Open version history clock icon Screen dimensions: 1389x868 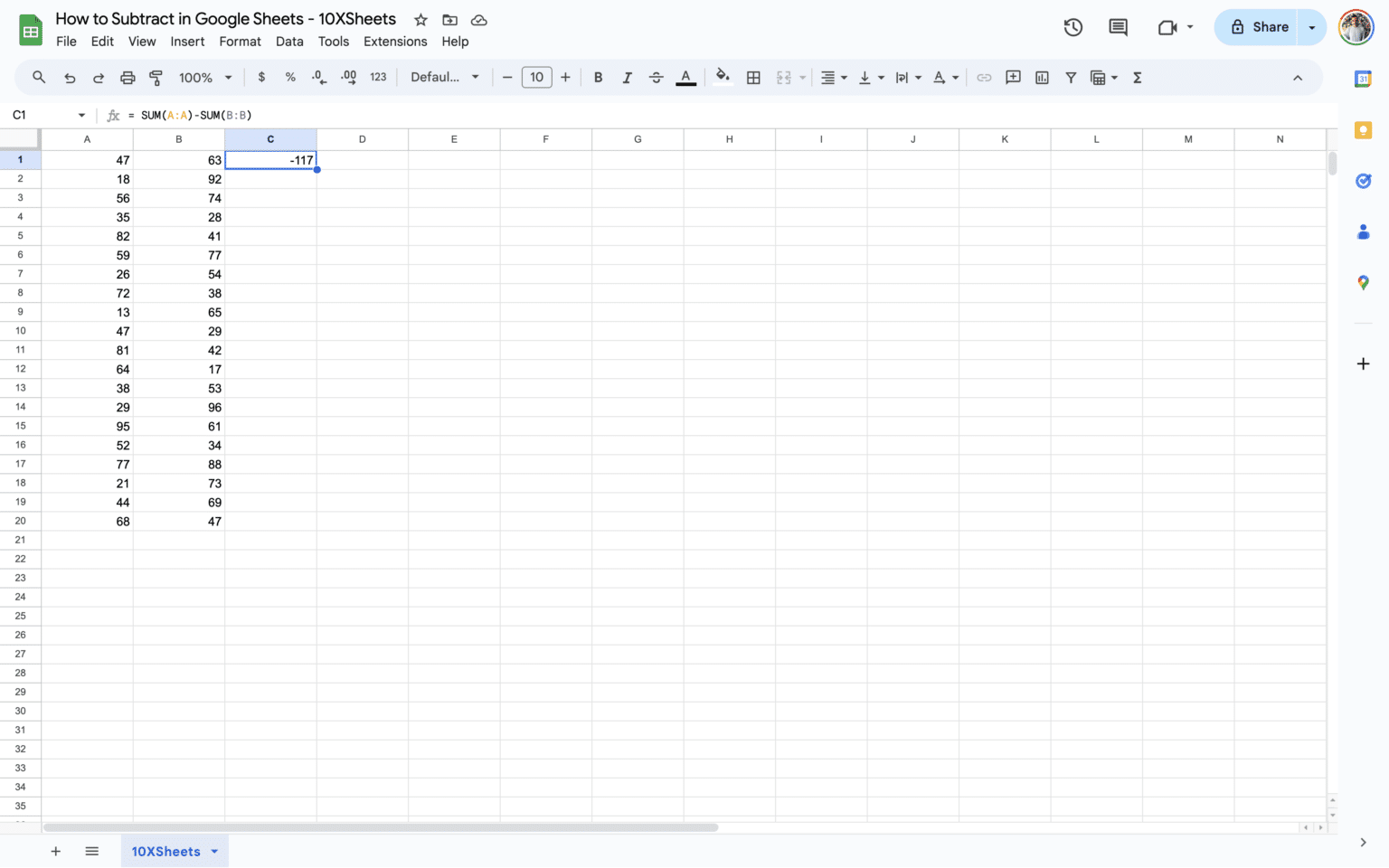(1072, 27)
